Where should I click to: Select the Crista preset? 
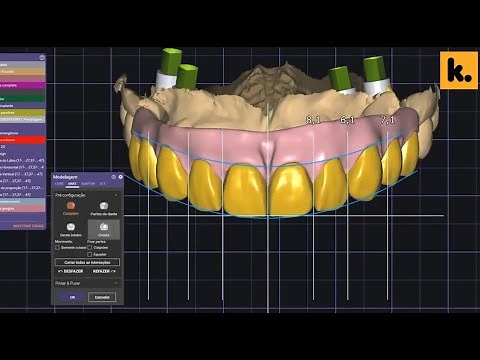(x=104, y=229)
